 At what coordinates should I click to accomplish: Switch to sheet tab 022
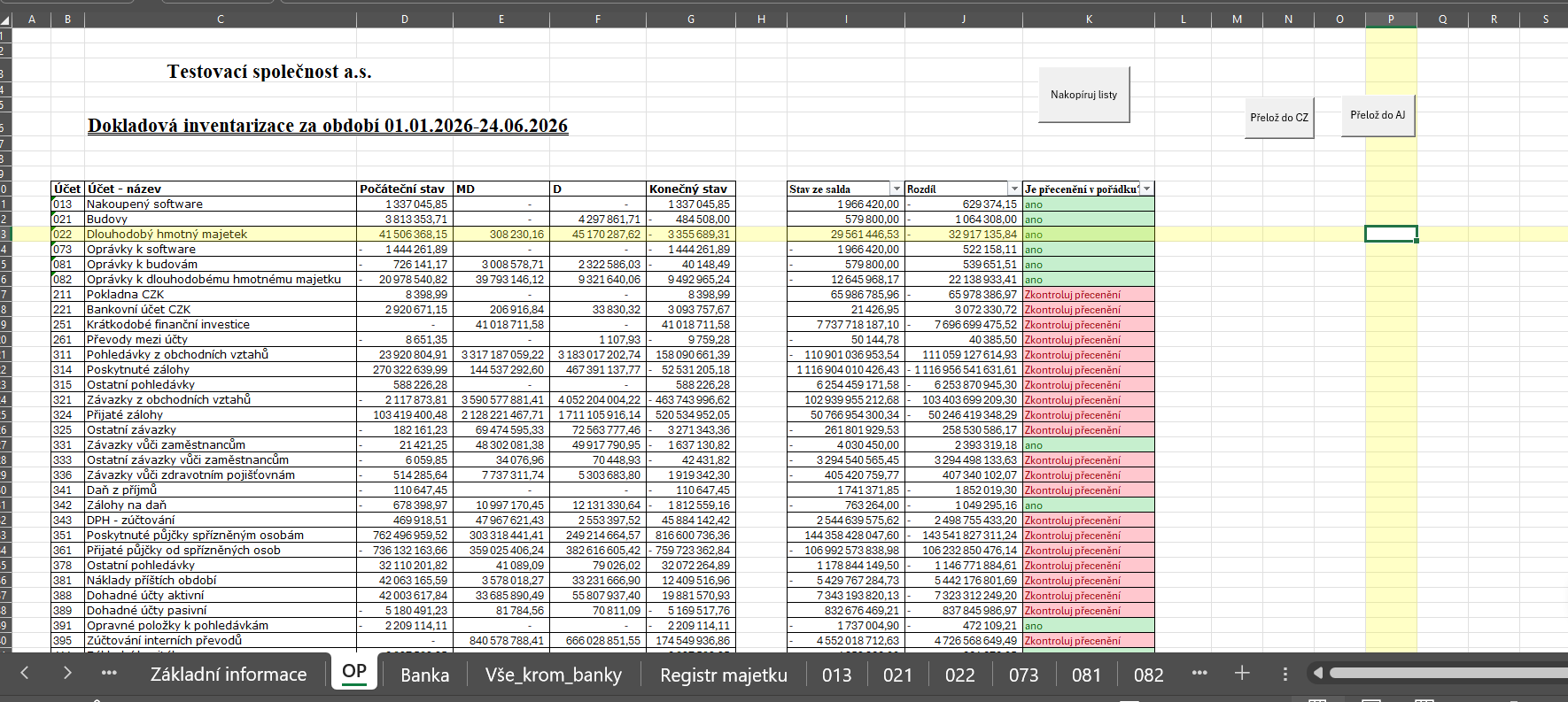pos(960,675)
